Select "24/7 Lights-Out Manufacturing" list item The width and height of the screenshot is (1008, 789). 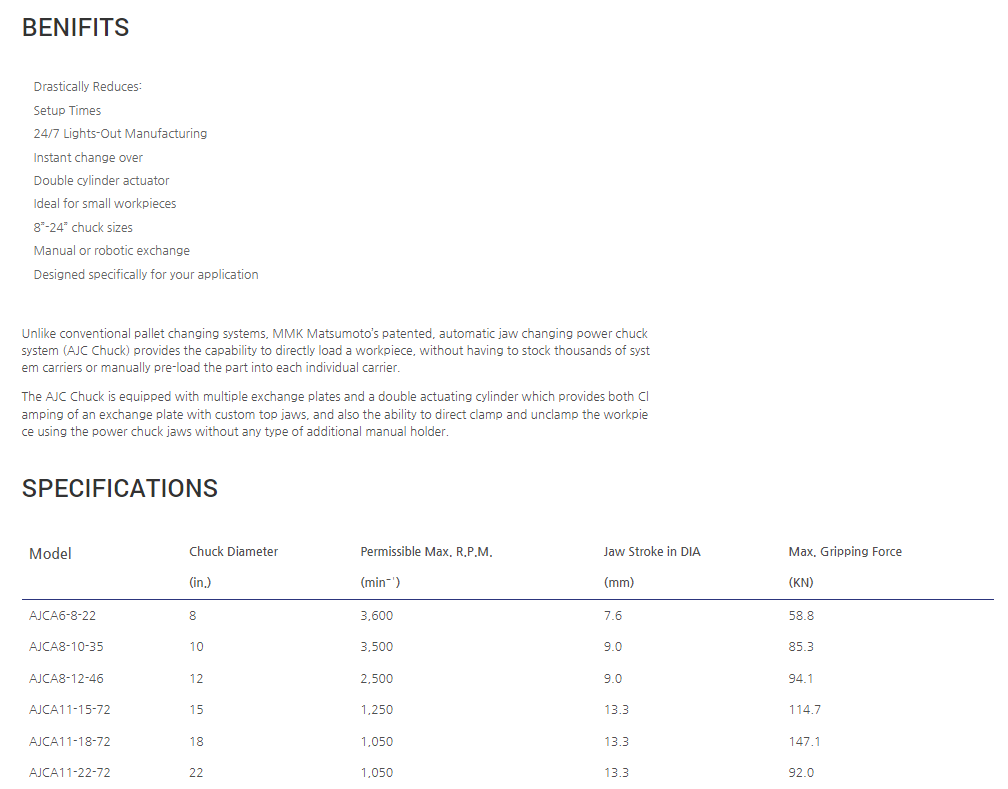tap(120, 134)
